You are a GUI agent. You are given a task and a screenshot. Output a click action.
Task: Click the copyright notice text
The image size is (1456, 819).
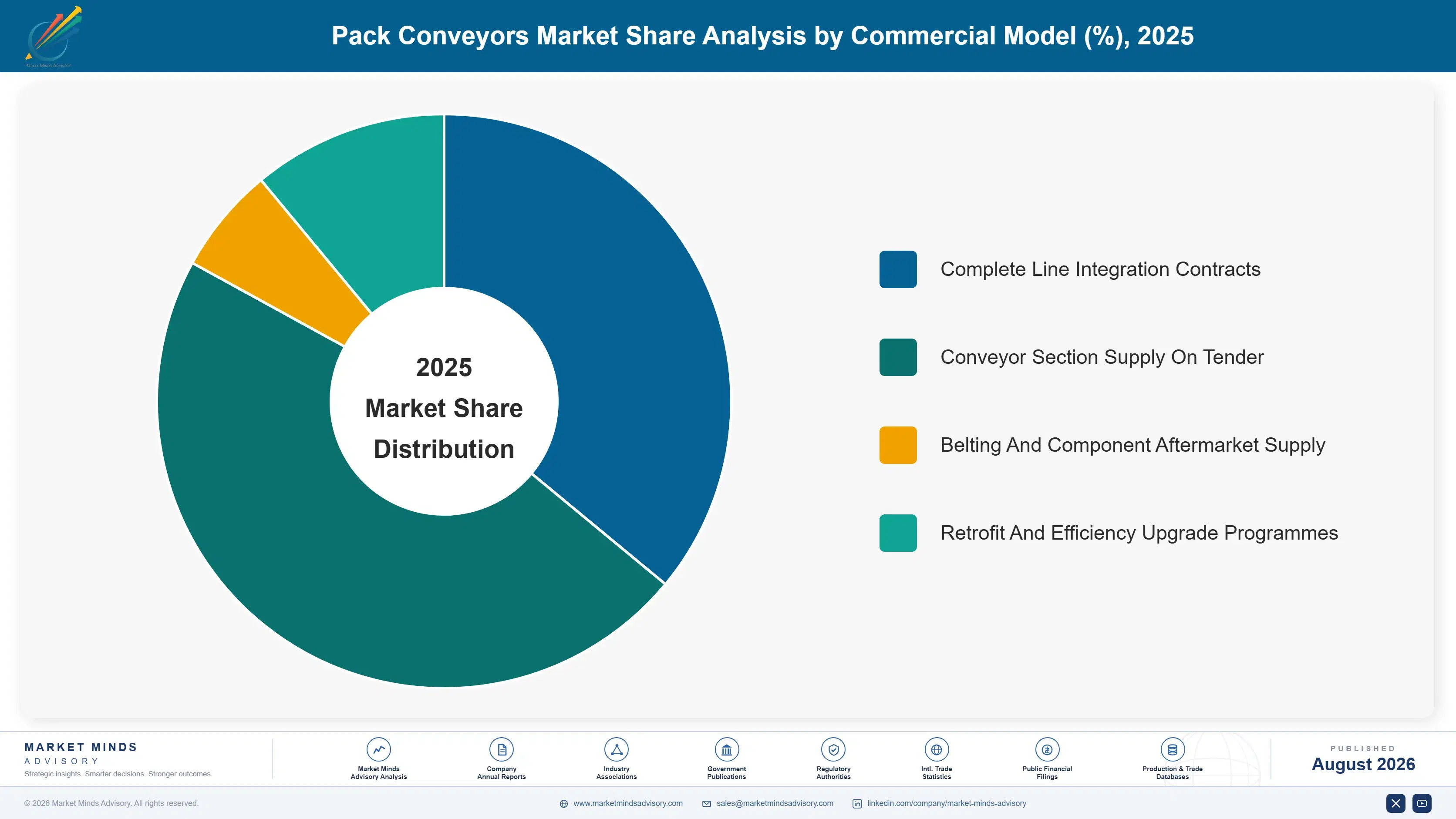click(x=111, y=803)
